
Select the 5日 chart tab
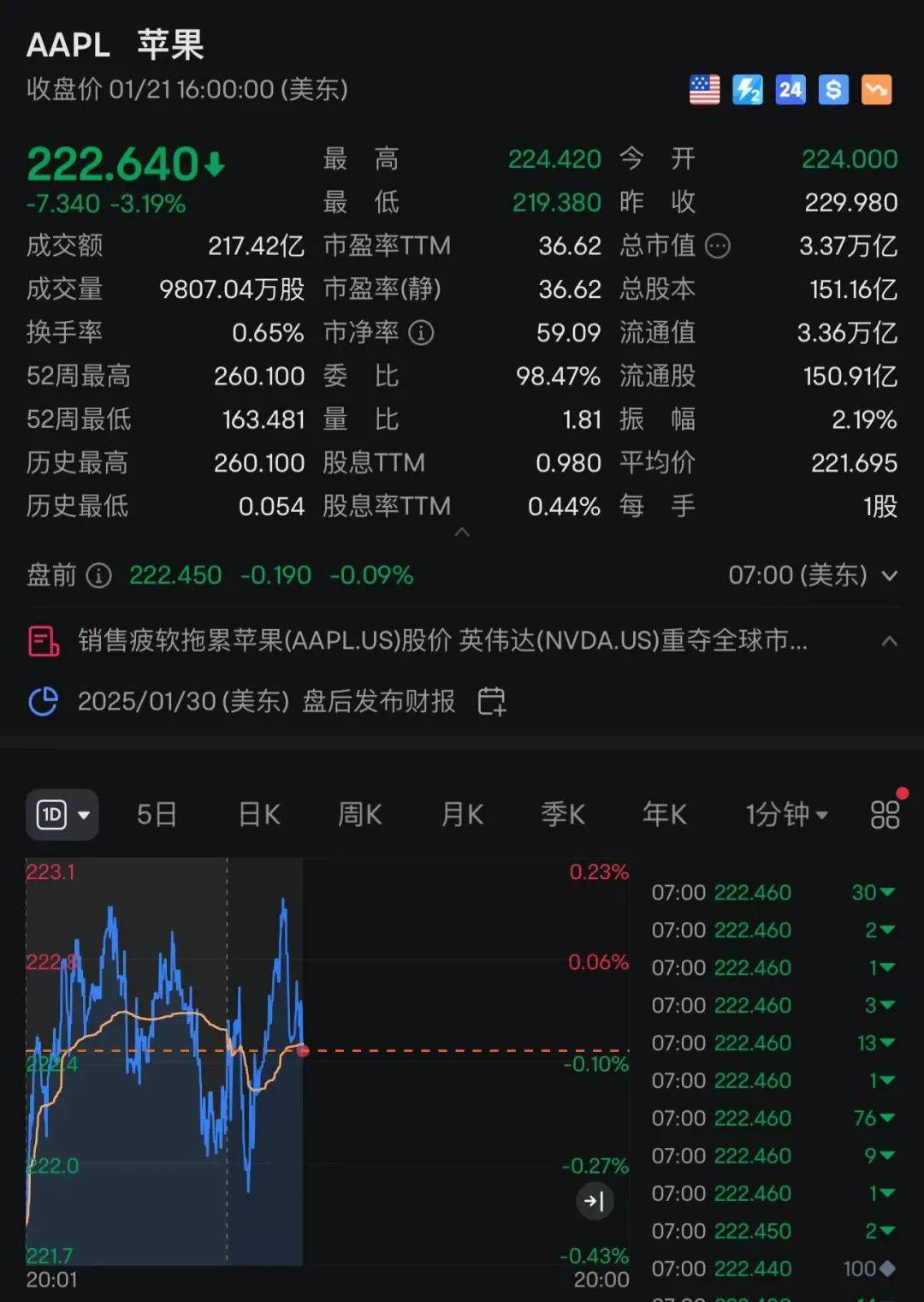pyautogui.click(x=154, y=815)
